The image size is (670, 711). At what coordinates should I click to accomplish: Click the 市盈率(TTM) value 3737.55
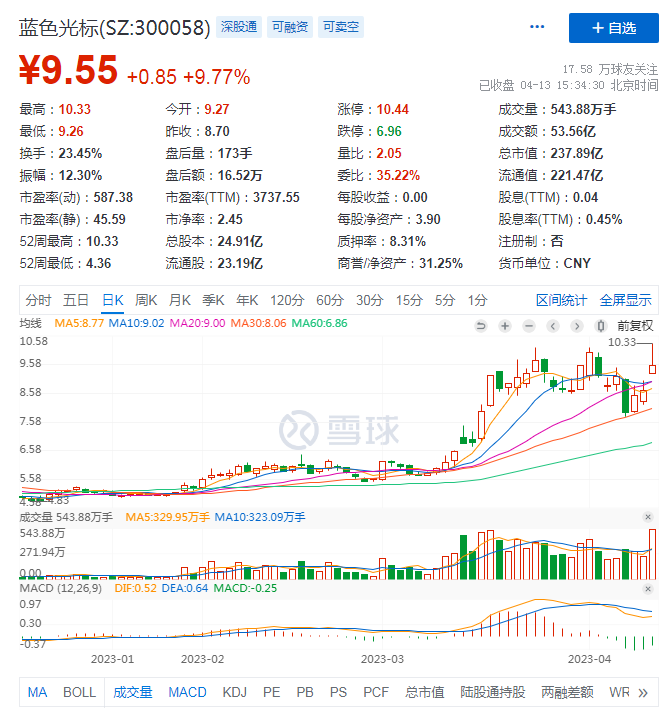276,198
